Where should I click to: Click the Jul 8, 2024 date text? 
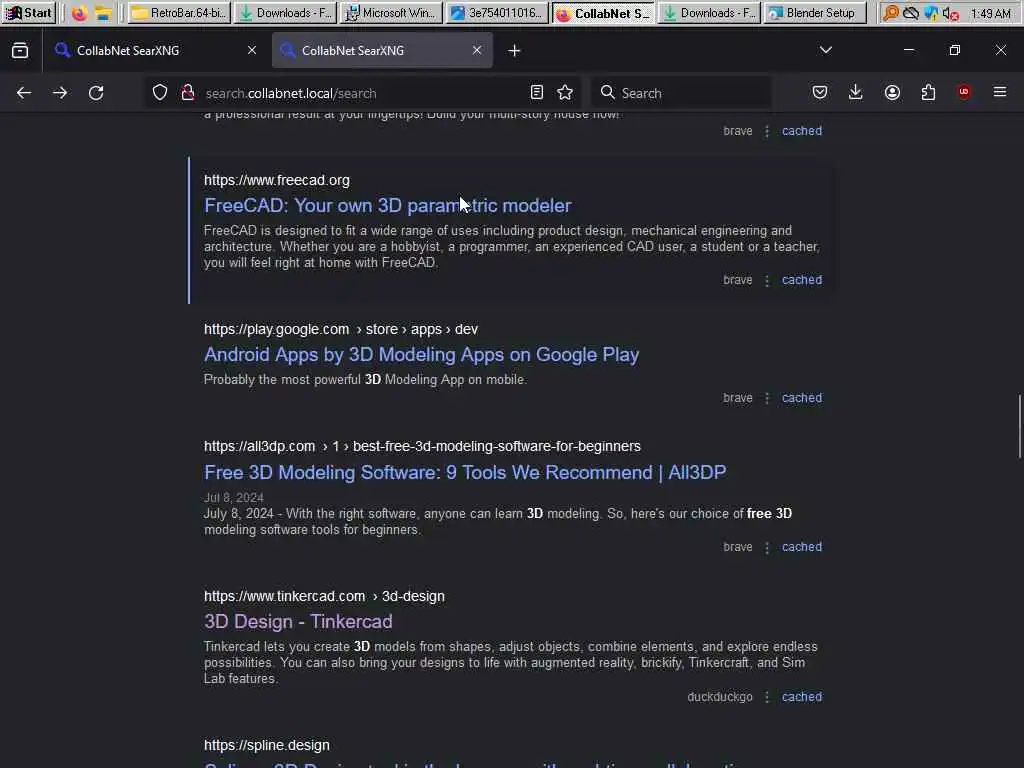(x=234, y=498)
